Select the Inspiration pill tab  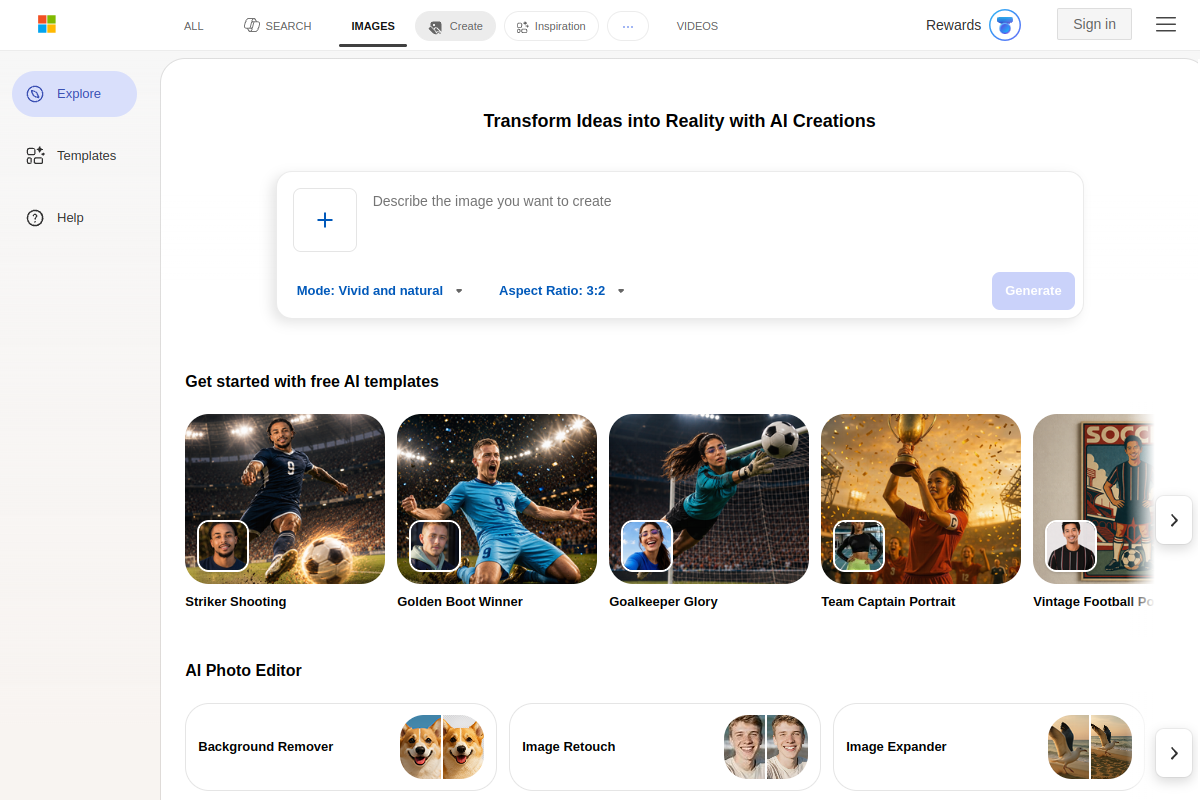(x=551, y=26)
